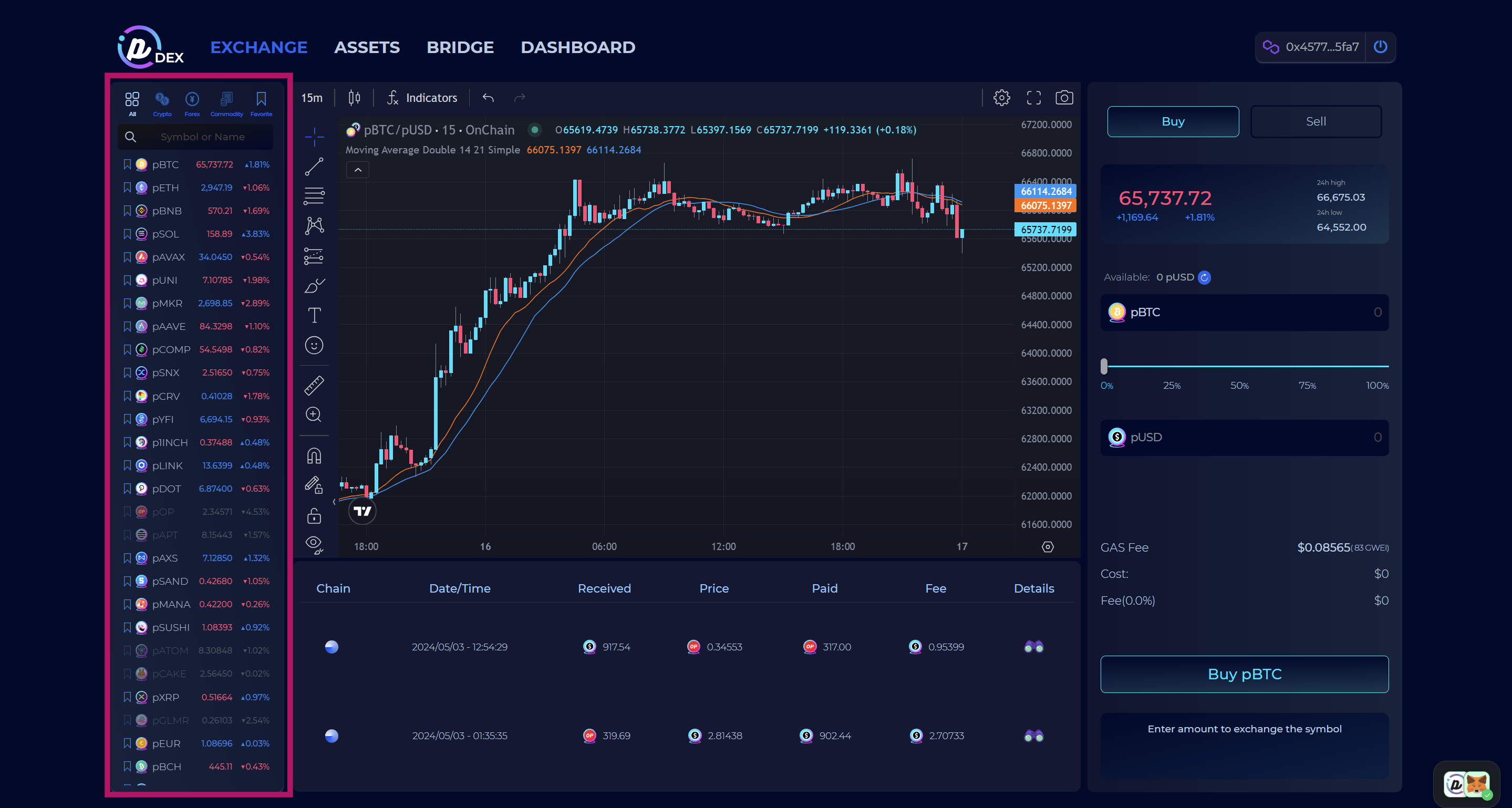This screenshot has height=808, width=1512.
Task: Toggle magnet mode in chart toolbar
Action: (x=314, y=456)
